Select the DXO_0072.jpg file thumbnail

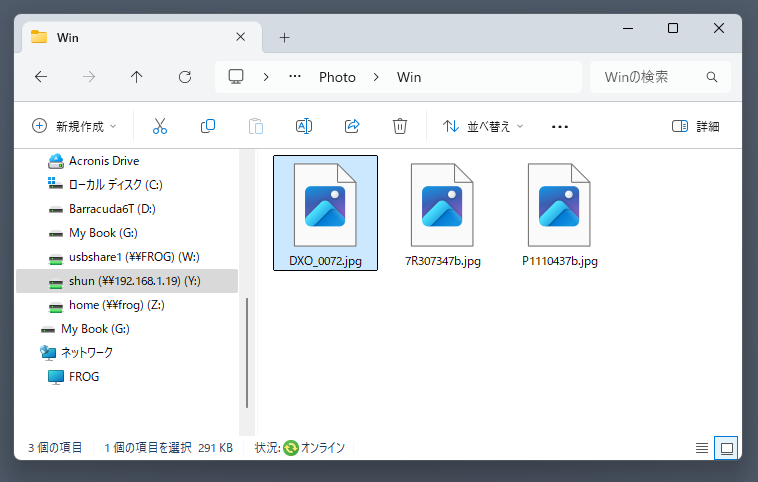tap(325, 213)
